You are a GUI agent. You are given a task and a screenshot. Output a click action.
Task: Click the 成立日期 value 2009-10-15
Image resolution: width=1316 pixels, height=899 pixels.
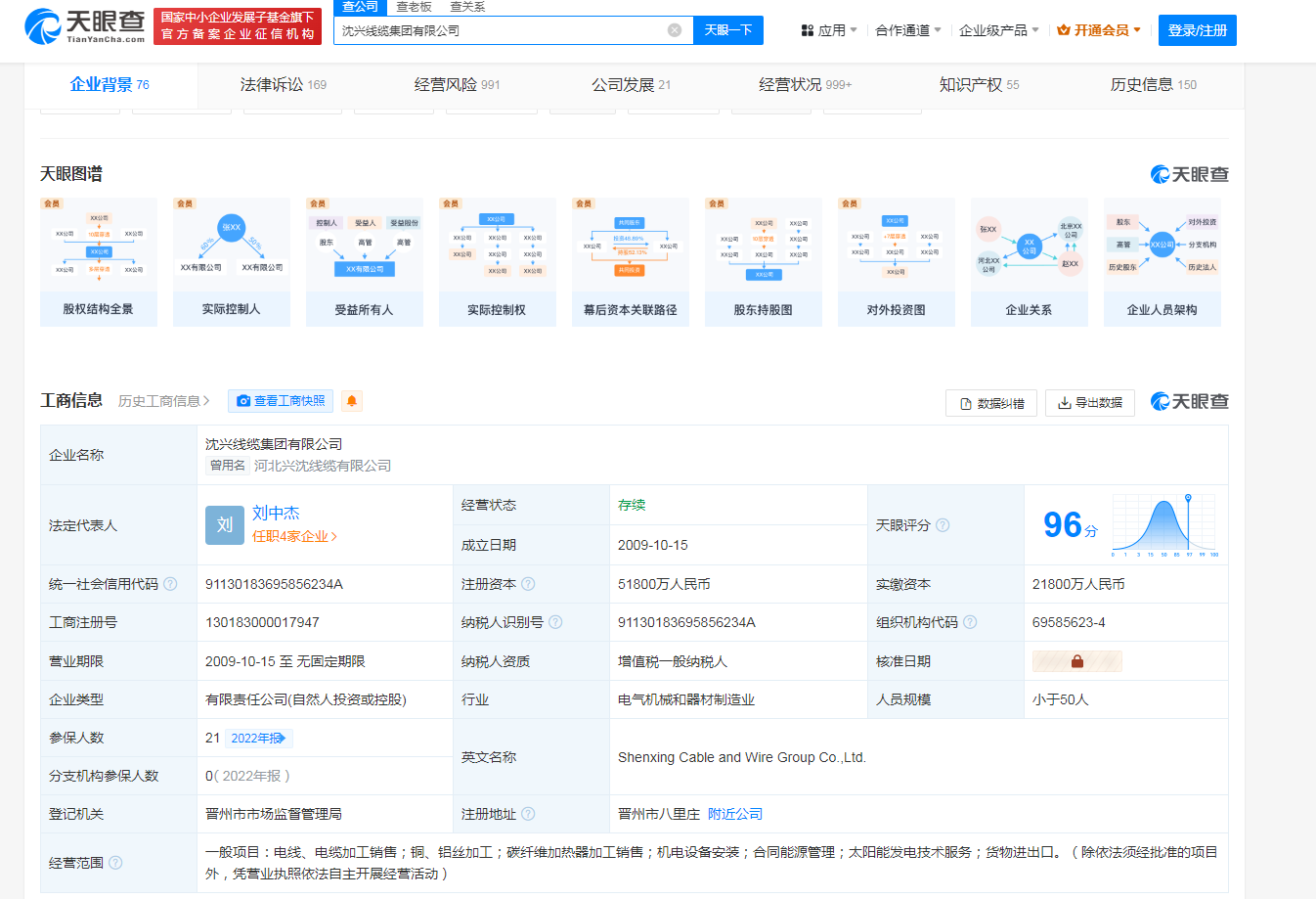653,545
